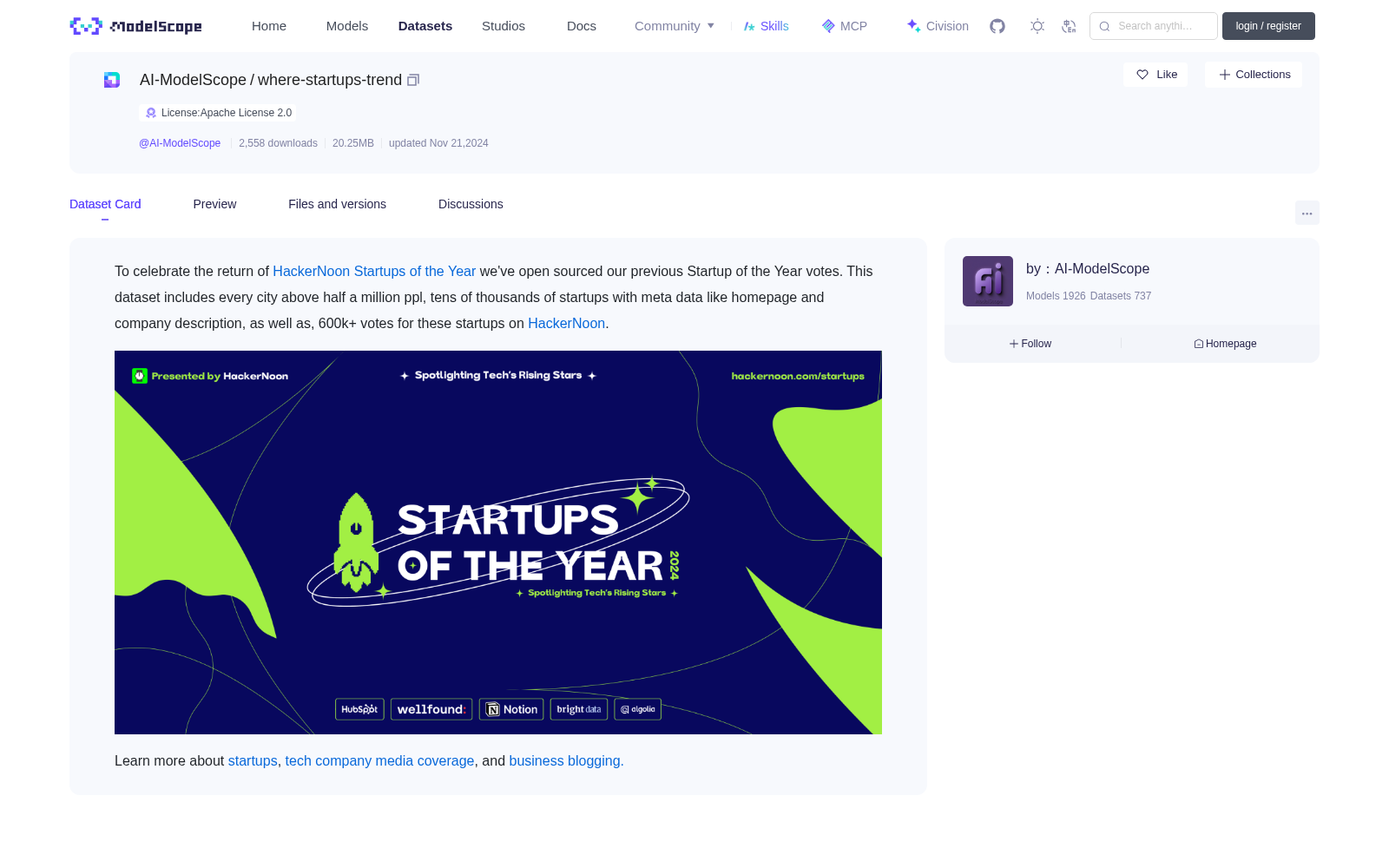This screenshot has width=1389, height=868.
Task: Open the Models navigation item
Action: coord(347,26)
